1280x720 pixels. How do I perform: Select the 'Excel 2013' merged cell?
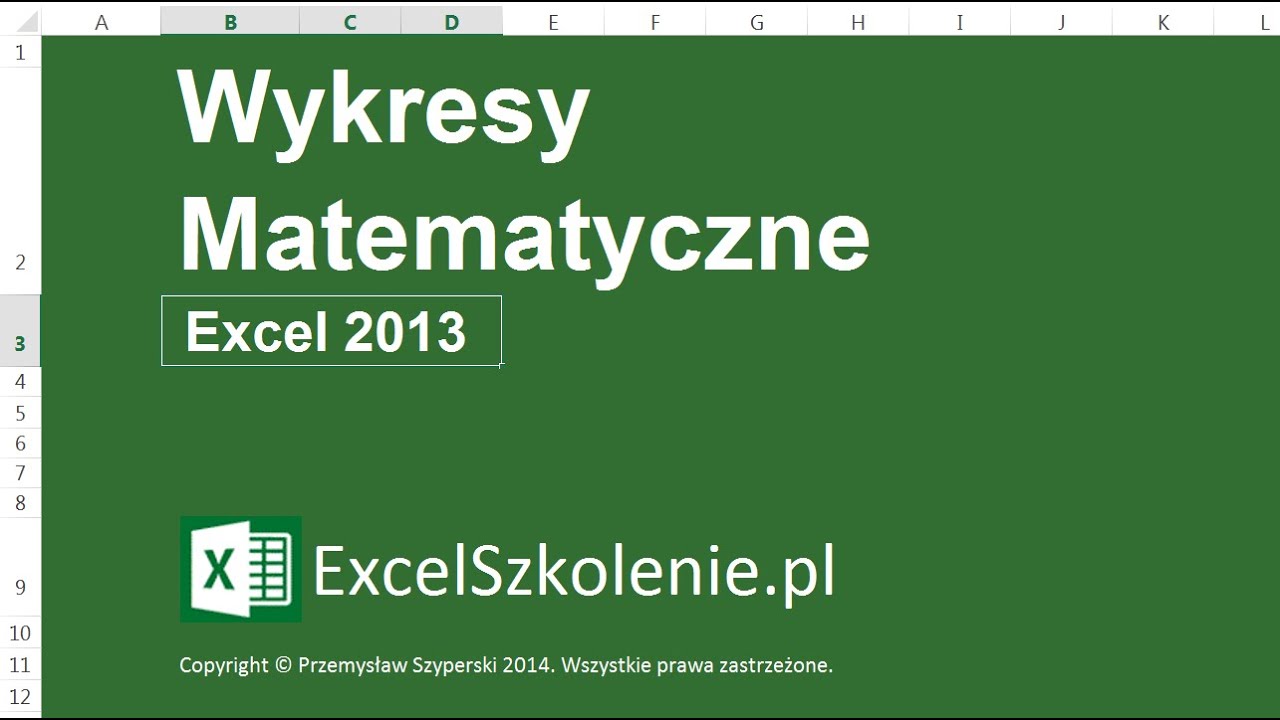coord(331,331)
